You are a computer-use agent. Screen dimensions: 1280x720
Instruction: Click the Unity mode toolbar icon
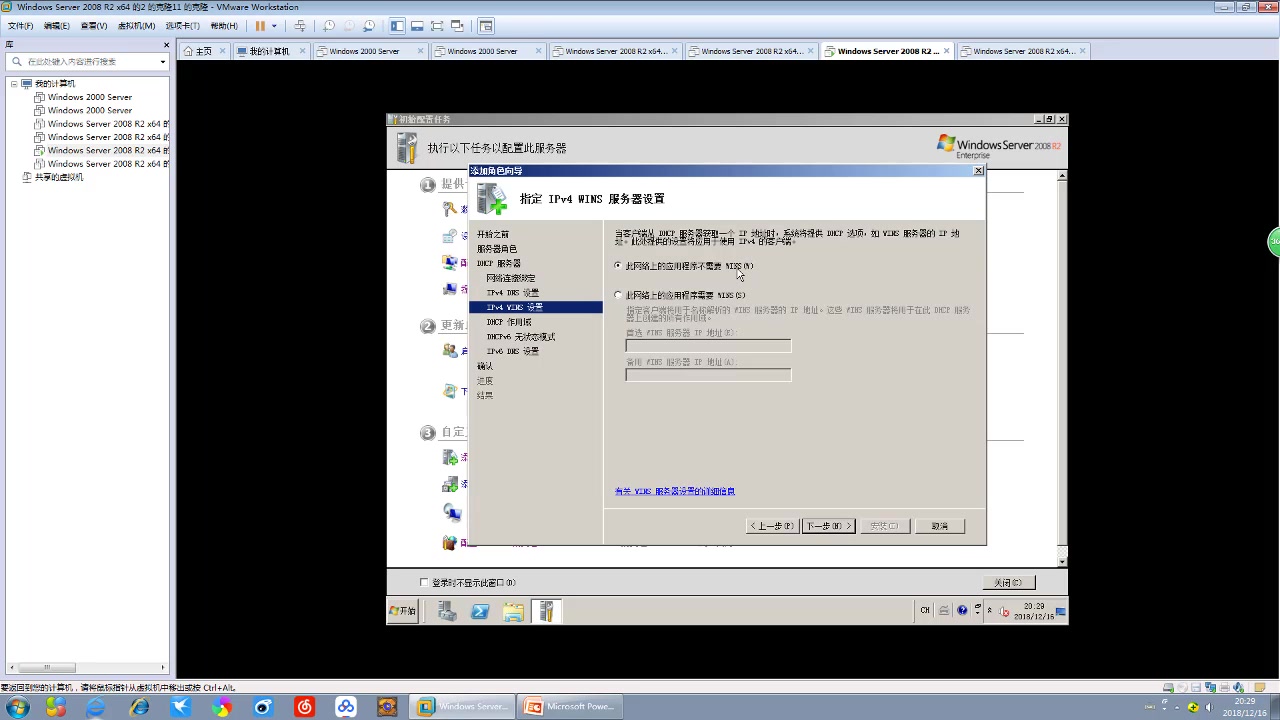tap(457, 25)
